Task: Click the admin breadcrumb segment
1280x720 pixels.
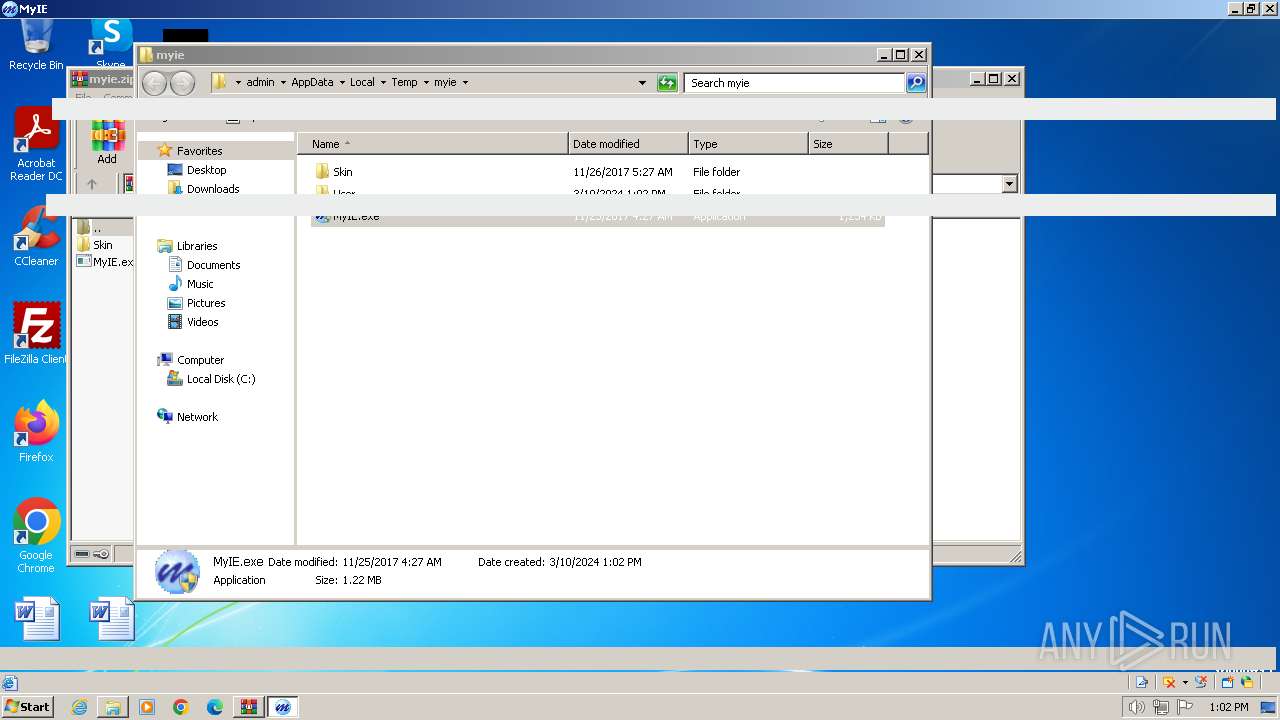Action: tap(260, 82)
